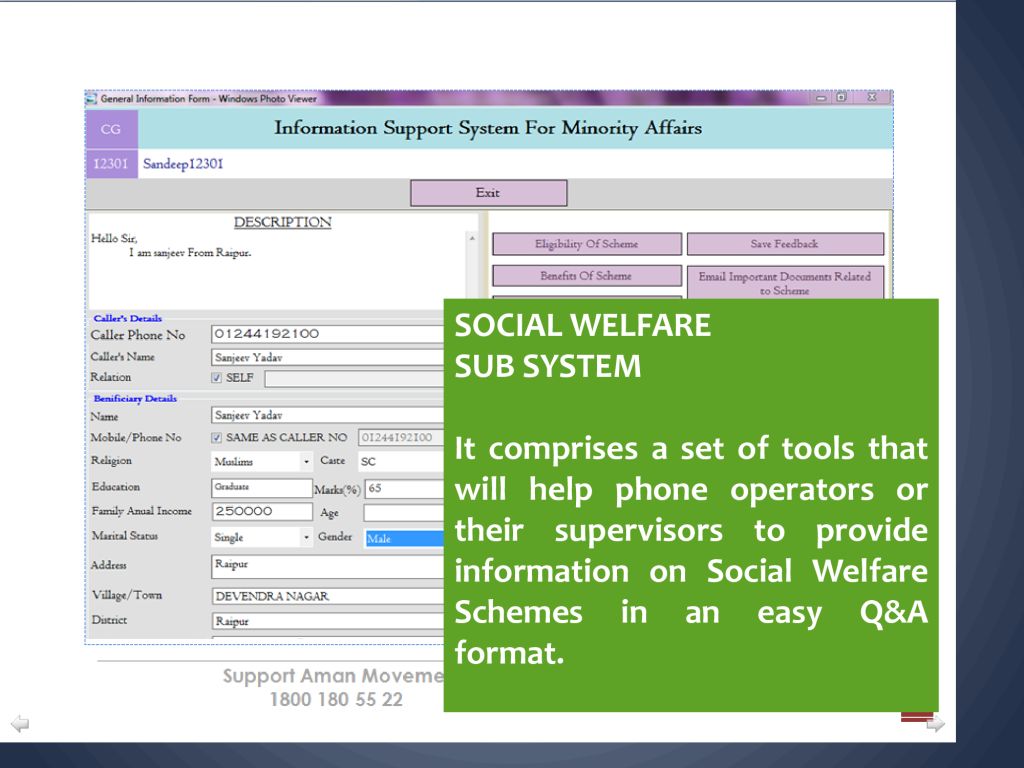Click the Caller Phone No field
1024x768 pixels.
coord(327,334)
